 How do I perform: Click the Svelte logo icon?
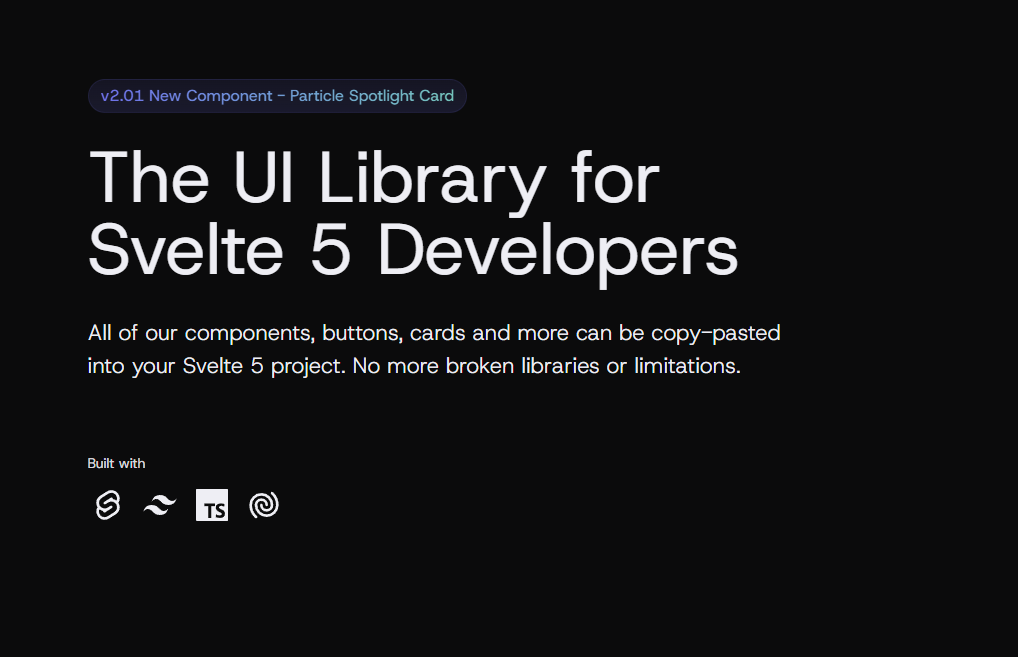(108, 505)
